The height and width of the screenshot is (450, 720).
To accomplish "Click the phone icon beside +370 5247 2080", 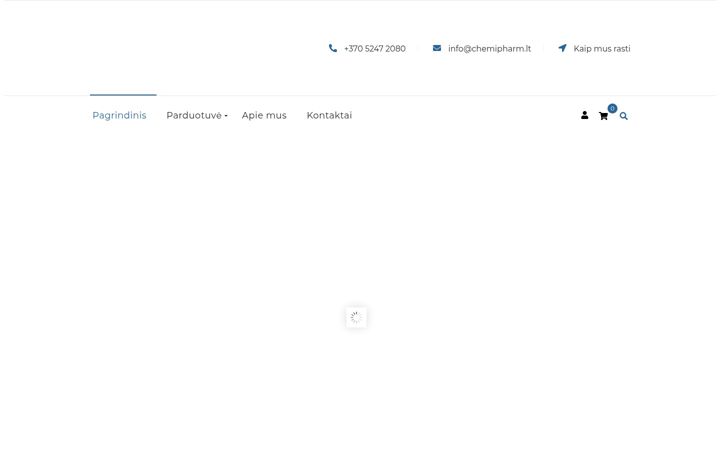I will tap(332, 48).
